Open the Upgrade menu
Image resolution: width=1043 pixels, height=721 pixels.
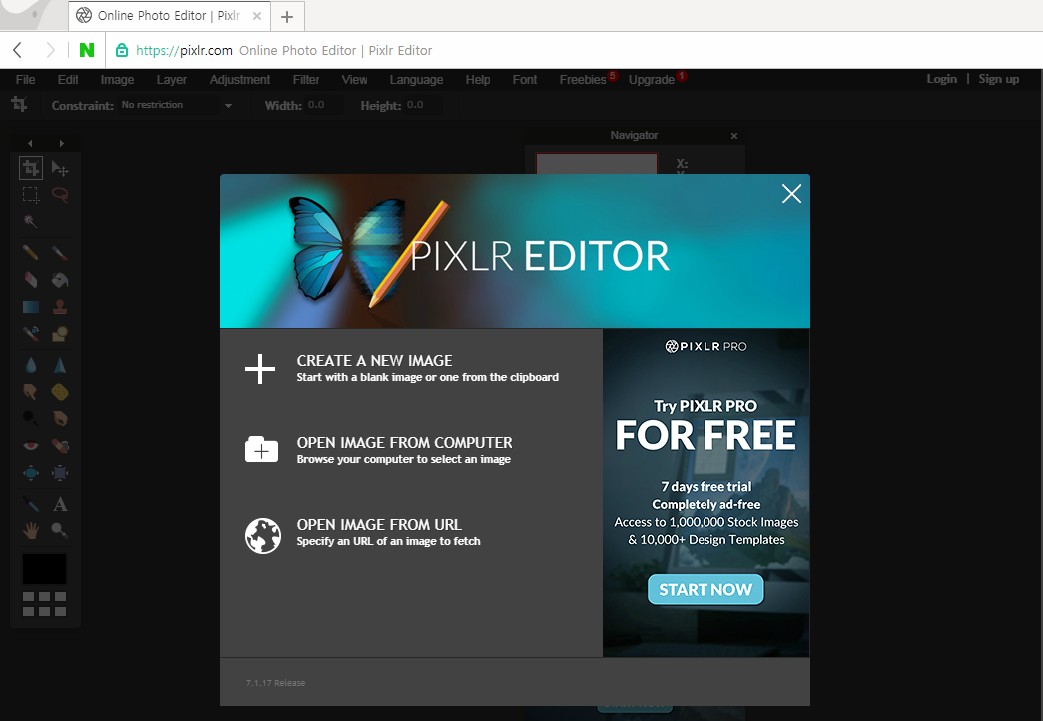pyautogui.click(x=652, y=80)
